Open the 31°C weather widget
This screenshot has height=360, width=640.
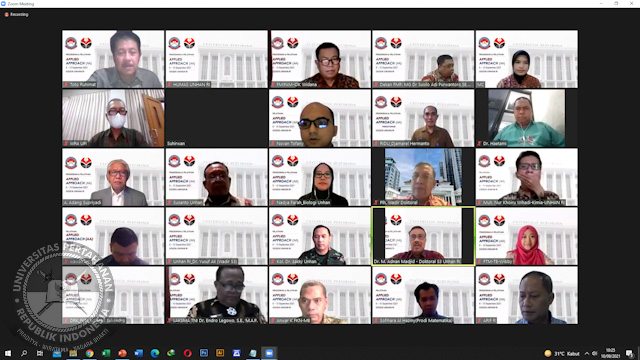562,353
